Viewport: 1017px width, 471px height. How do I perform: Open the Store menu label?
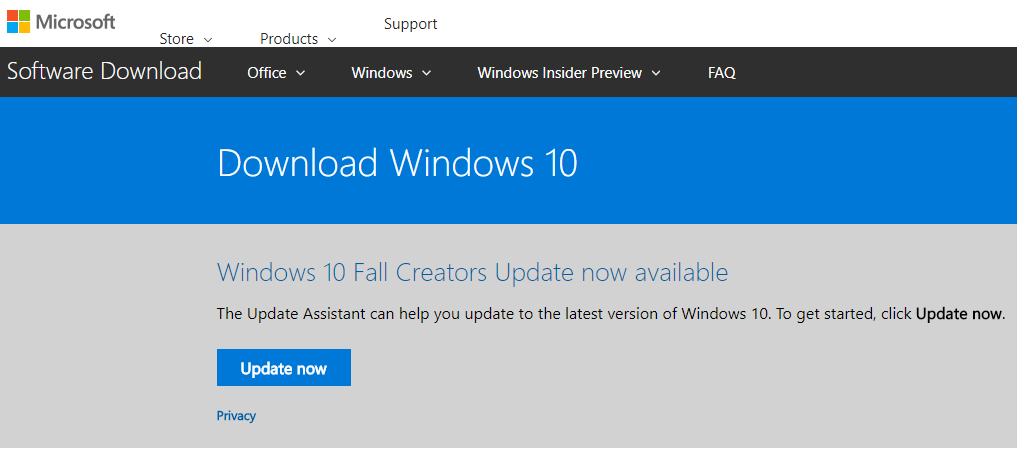[x=176, y=39]
